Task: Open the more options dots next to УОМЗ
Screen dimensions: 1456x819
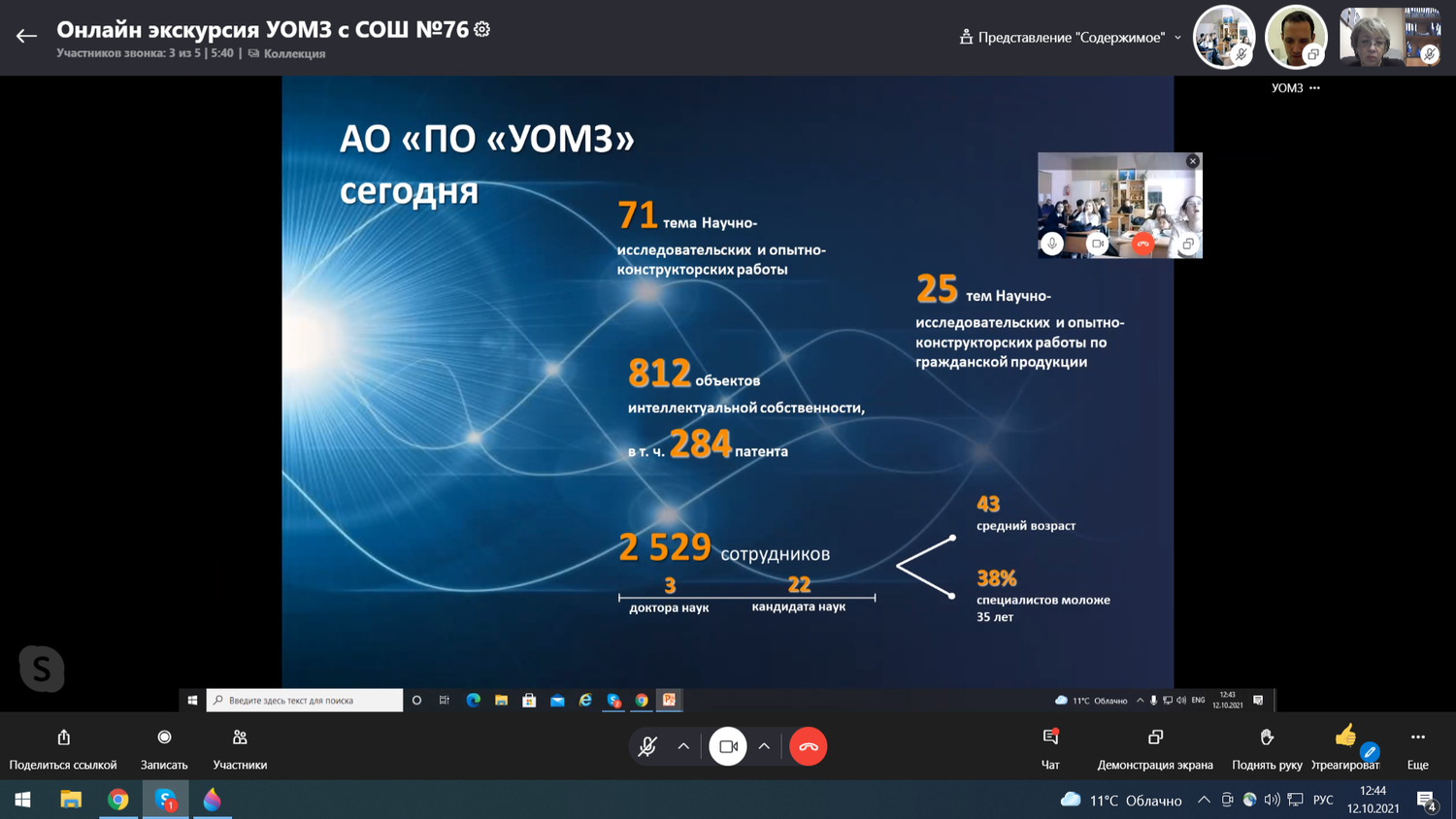Action: coord(1314,88)
